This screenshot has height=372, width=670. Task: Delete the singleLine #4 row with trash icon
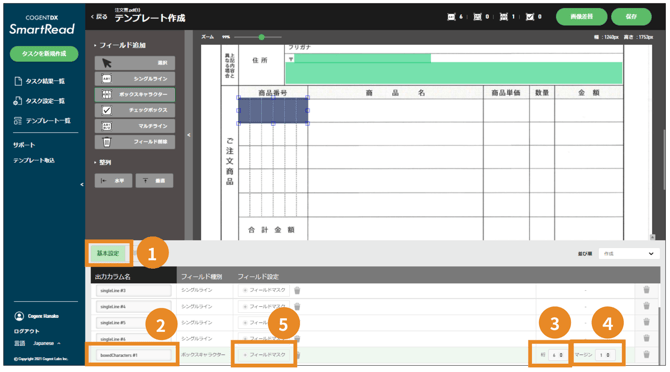click(x=646, y=306)
